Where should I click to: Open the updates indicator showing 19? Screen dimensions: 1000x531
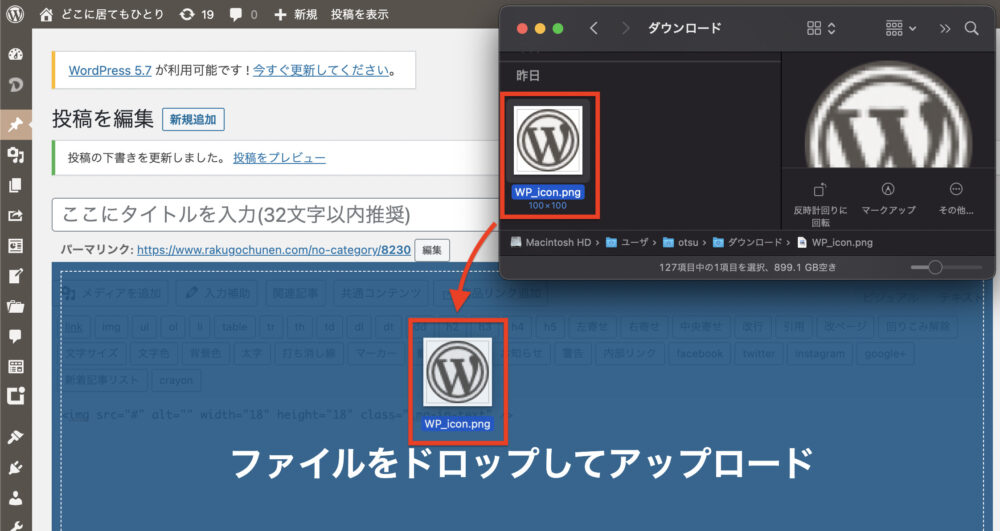point(196,14)
